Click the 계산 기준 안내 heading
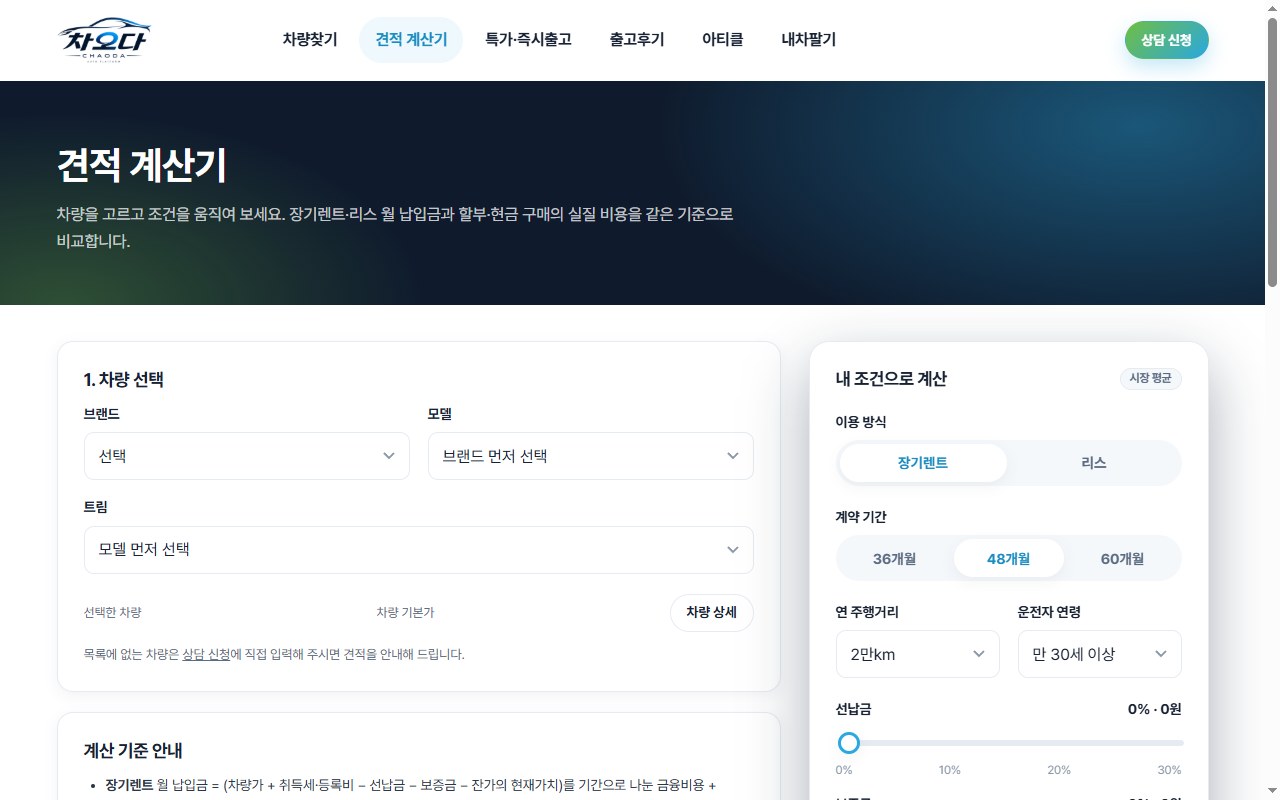This screenshot has width=1280, height=800. [133, 751]
